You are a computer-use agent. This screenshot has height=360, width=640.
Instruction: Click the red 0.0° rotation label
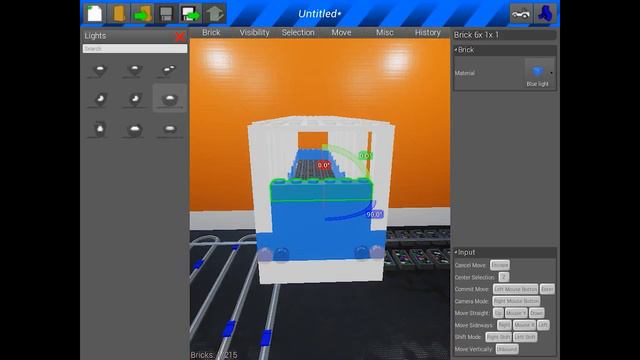(324, 165)
